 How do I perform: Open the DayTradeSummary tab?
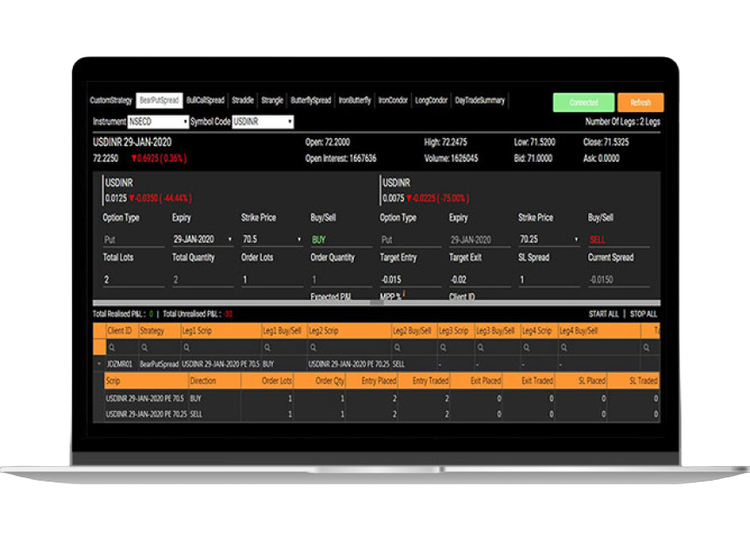[x=480, y=100]
